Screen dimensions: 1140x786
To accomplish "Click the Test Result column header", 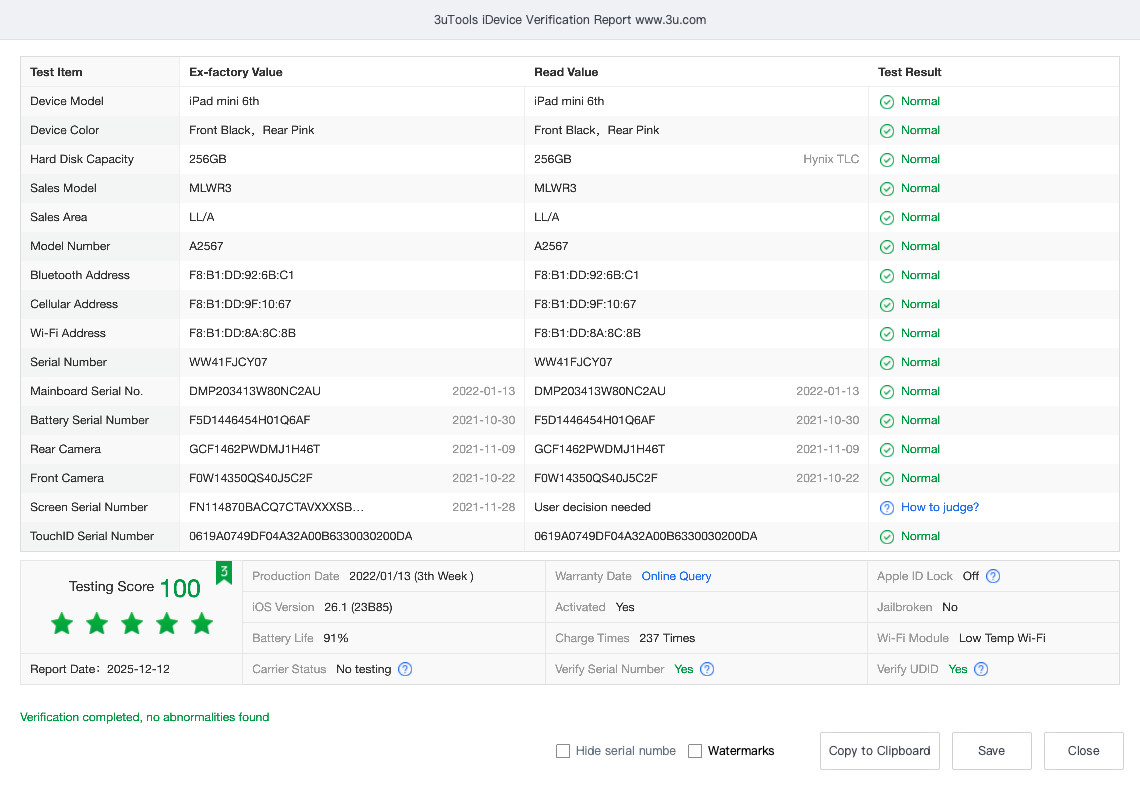I will coord(909,72).
